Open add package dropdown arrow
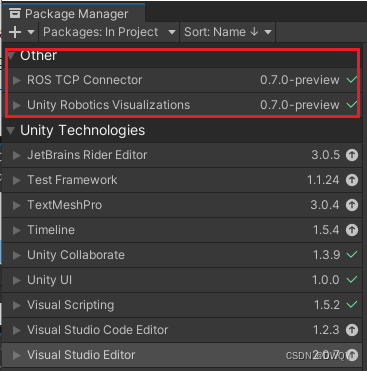Image resolution: width=367 pixels, height=371 pixels. point(31,32)
